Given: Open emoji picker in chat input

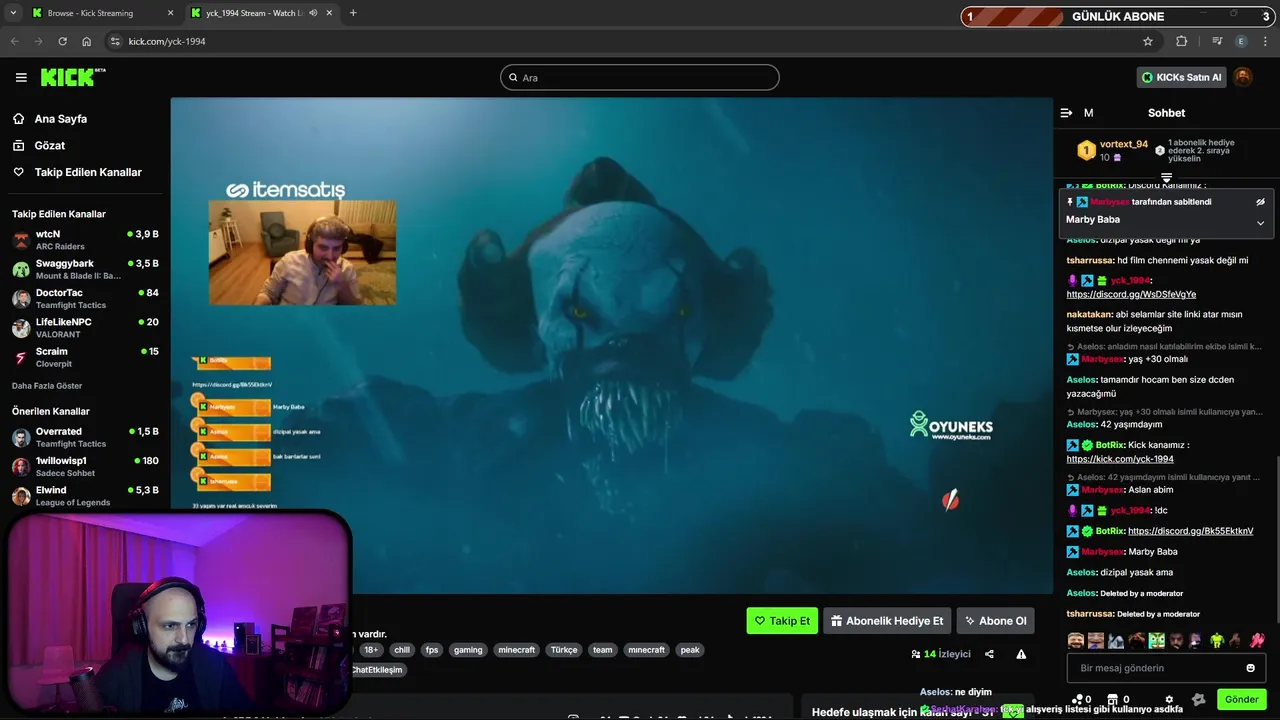Looking at the screenshot, I should coord(1250,668).
